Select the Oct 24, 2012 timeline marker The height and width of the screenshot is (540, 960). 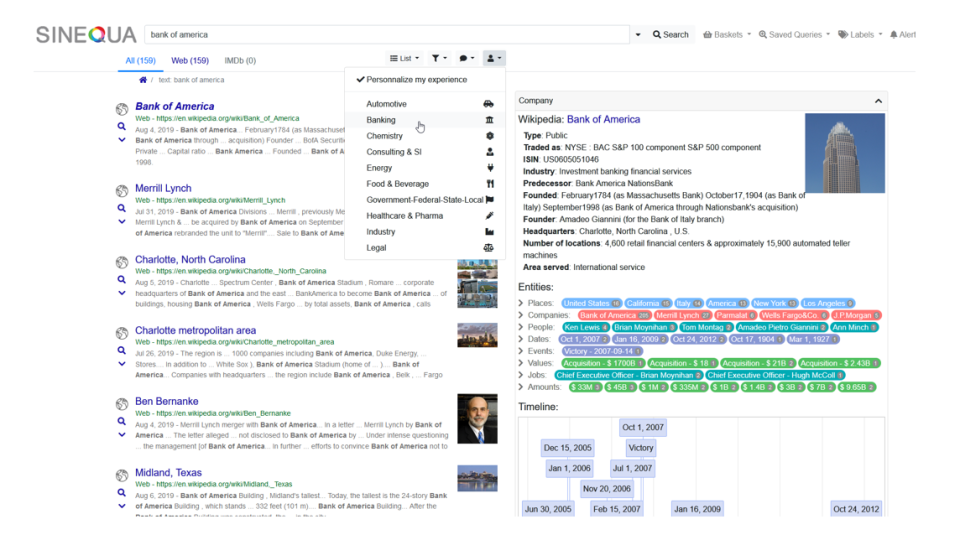856,509
